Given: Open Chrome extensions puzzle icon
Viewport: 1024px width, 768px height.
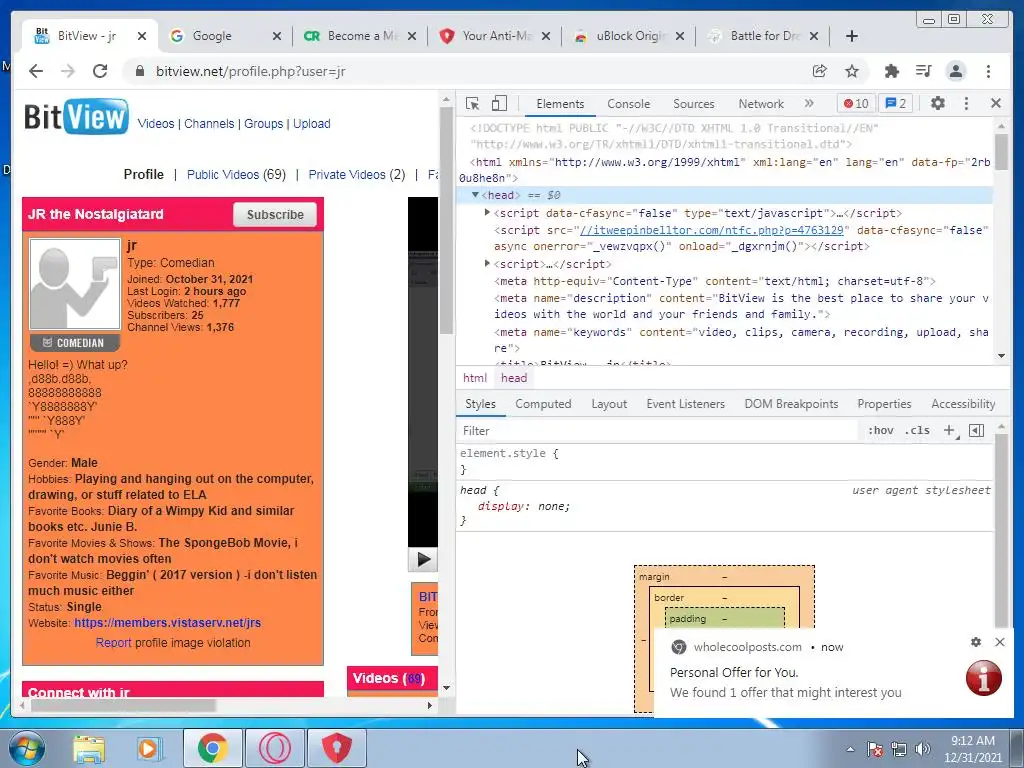Looking at the screenshot, I should point(891,71).
